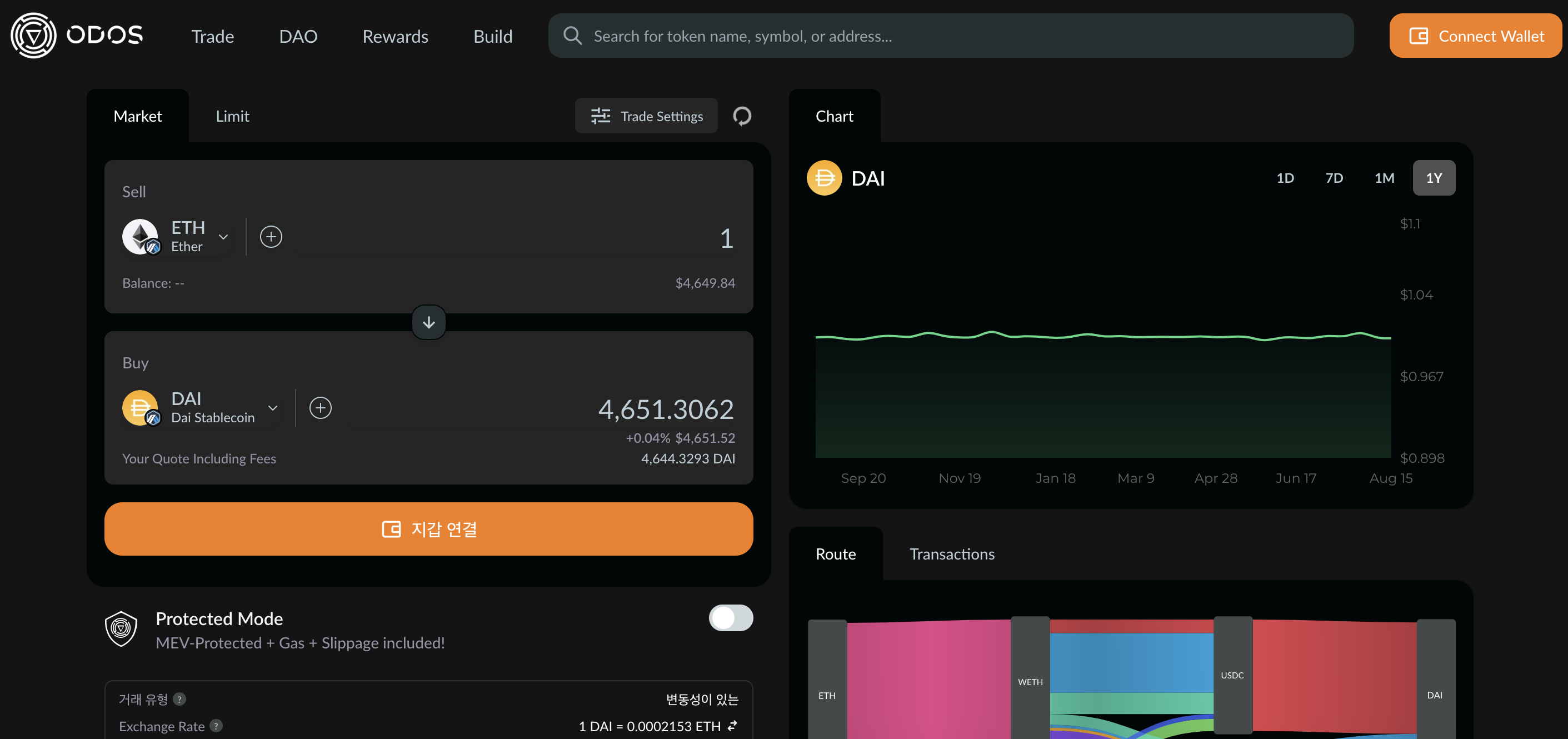
Task: Open the Trade menu
Action: (212, 37)
